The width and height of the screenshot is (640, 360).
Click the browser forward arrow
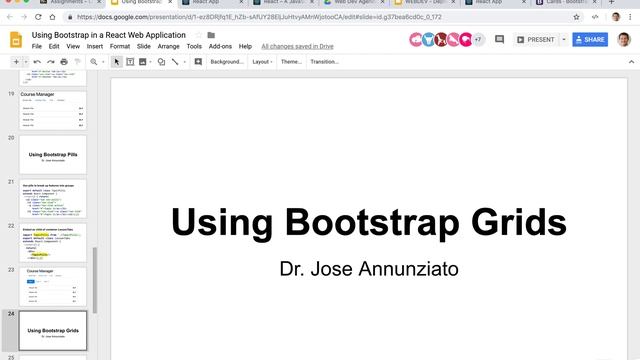(24, 17)
